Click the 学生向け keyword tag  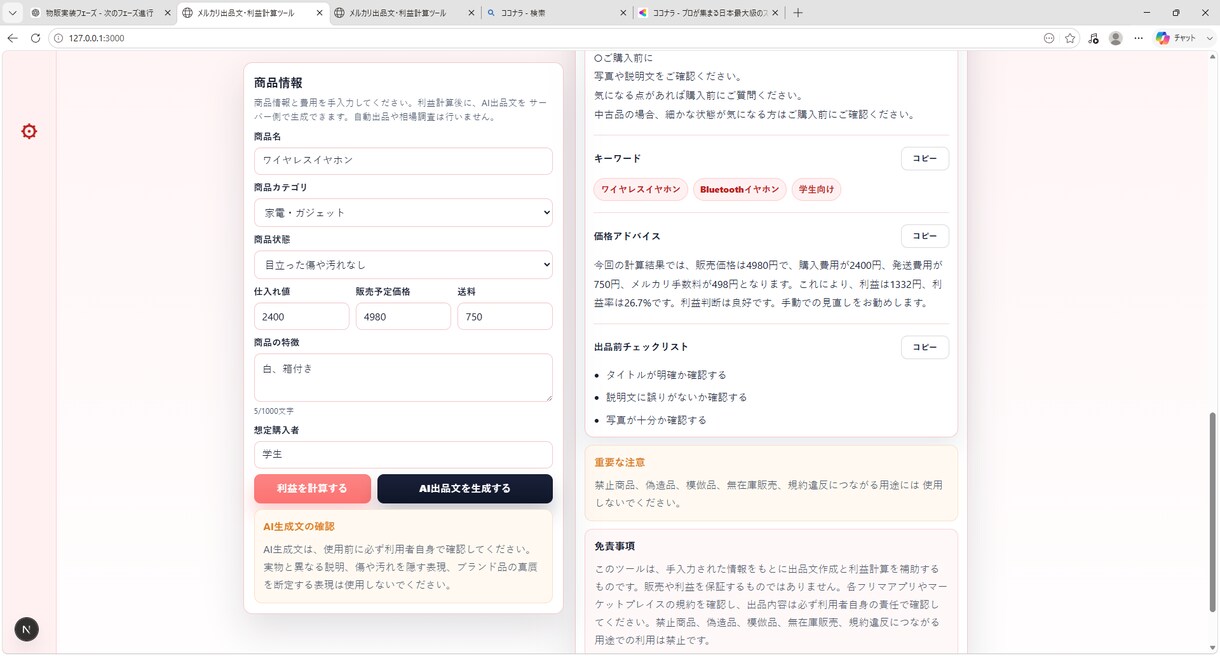pyautogui.click(x=816, y=189)
